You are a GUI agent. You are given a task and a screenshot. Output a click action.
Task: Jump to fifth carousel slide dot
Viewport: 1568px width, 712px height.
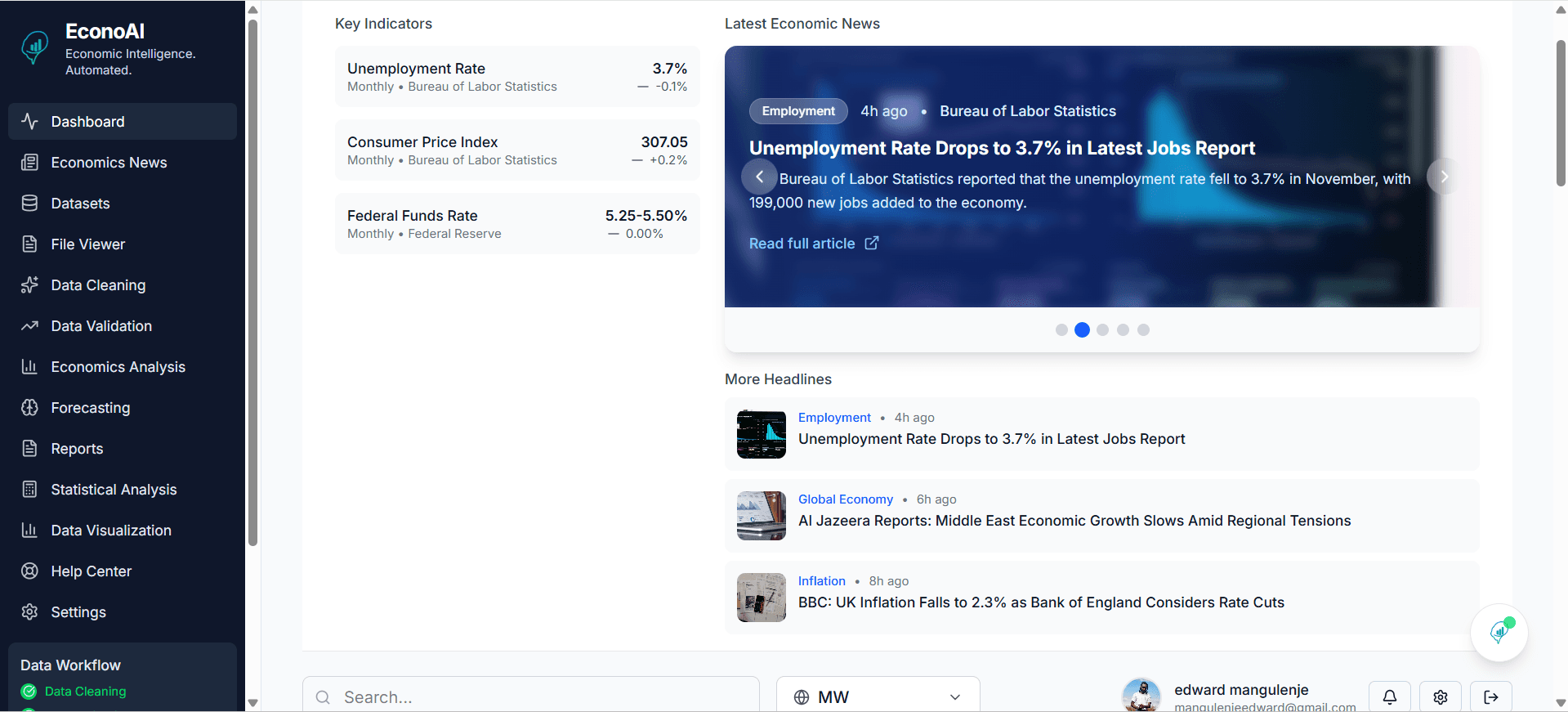[x=1143, y=329]
